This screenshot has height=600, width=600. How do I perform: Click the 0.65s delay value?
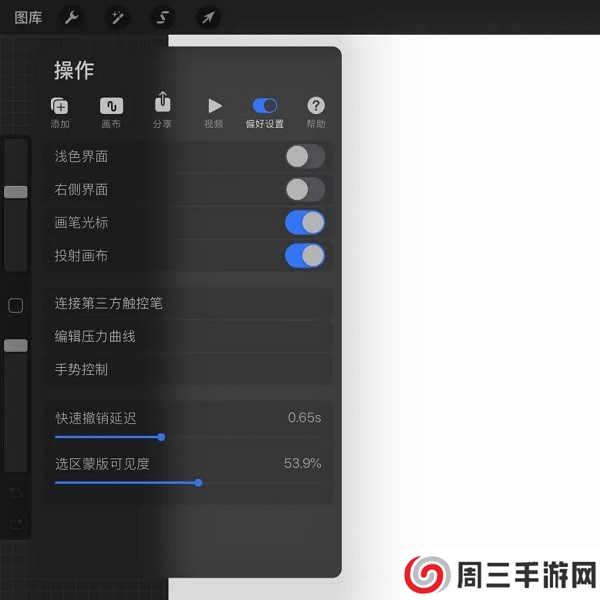tap(304, 417)
